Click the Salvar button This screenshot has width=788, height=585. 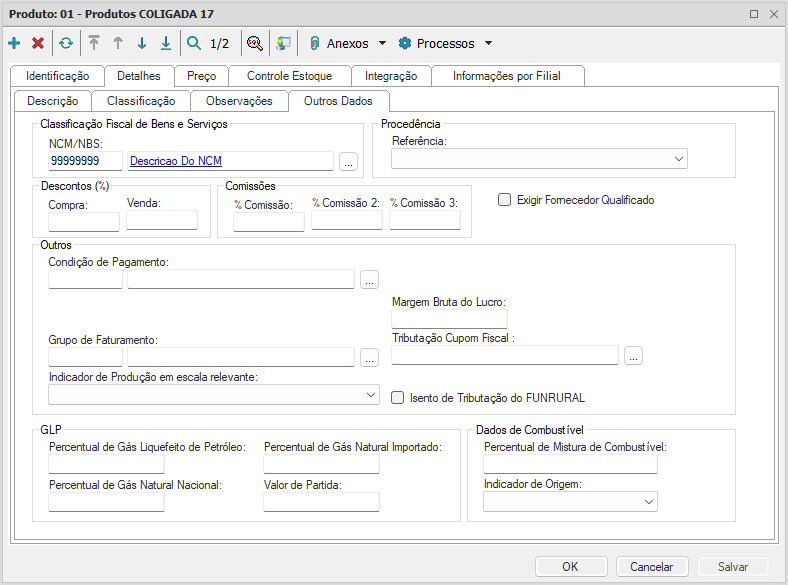point(733,566)
